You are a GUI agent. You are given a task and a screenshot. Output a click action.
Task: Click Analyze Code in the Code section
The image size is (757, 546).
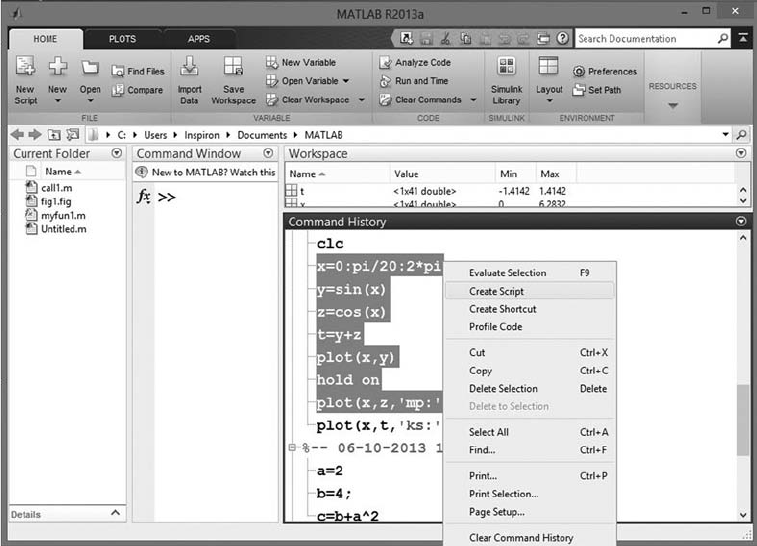pos(416,62)
